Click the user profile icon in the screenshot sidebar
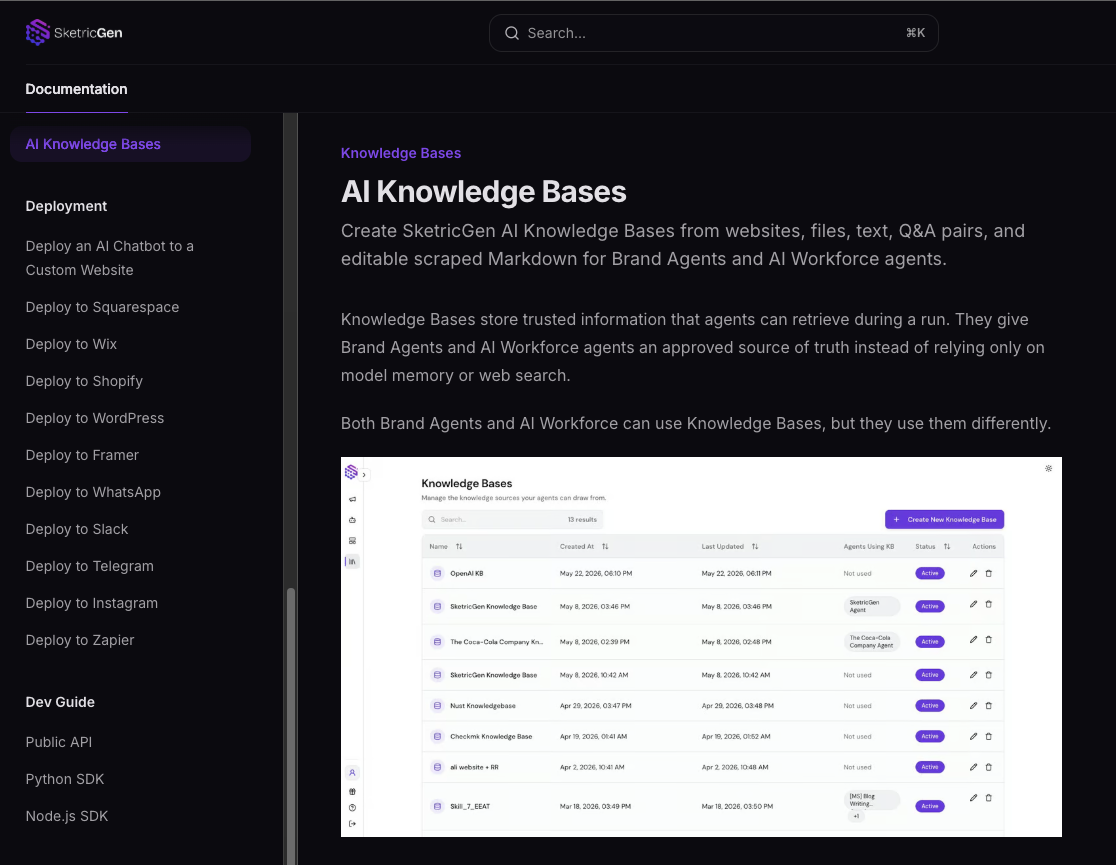This screenshot has height=865, width=1116. pos(352,772)
